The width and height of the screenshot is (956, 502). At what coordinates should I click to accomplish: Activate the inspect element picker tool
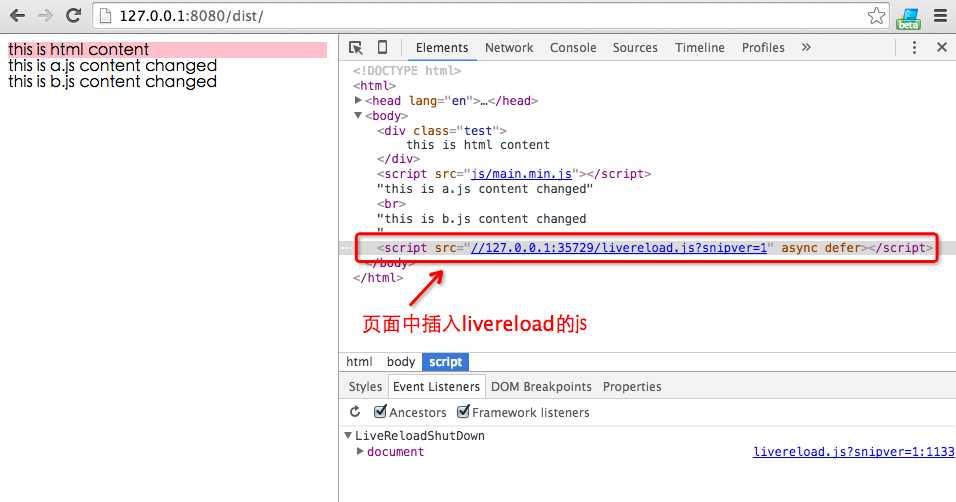tap(355, 48)
